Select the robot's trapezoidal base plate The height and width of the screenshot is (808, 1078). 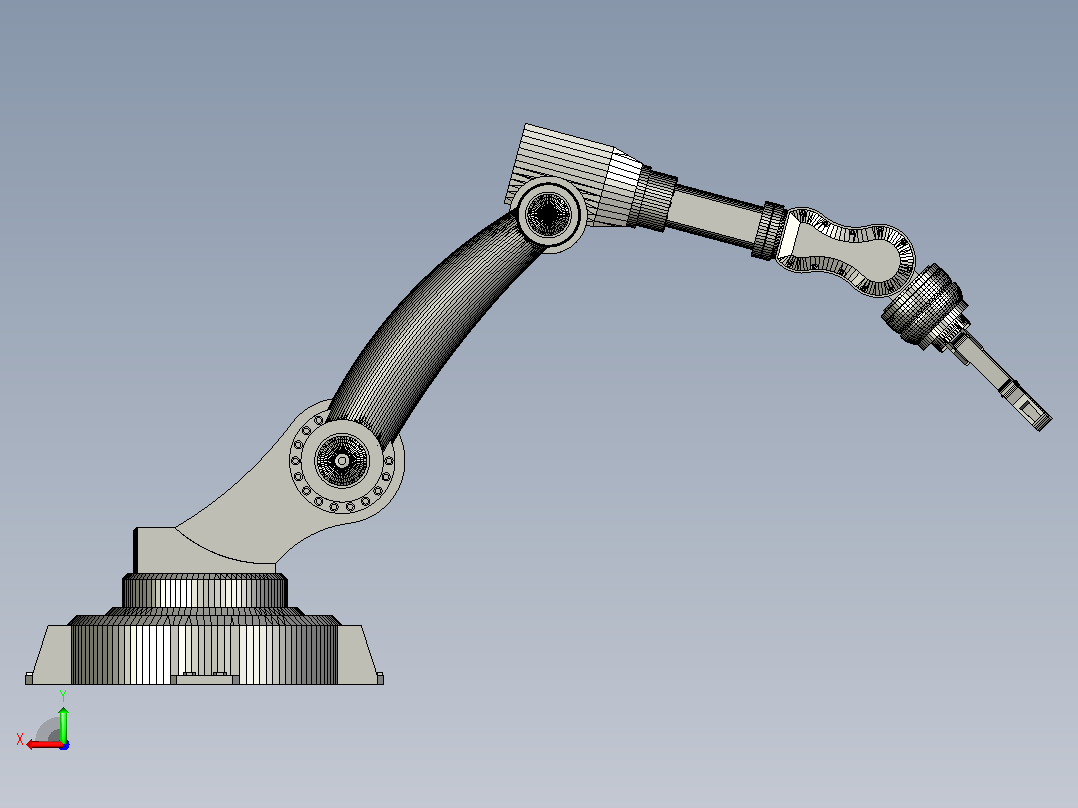point(204,655)
